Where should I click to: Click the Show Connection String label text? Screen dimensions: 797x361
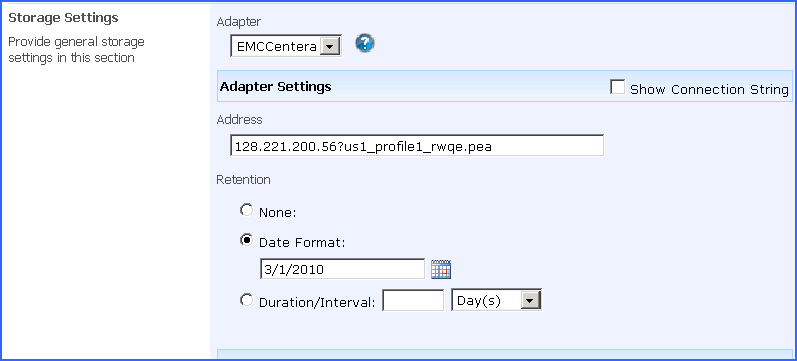pos(709,89)
